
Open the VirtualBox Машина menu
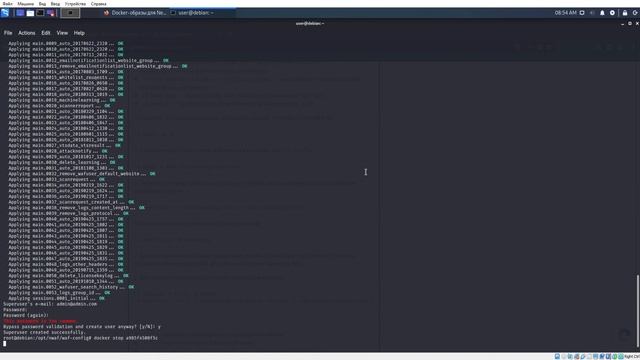point(25,4)
